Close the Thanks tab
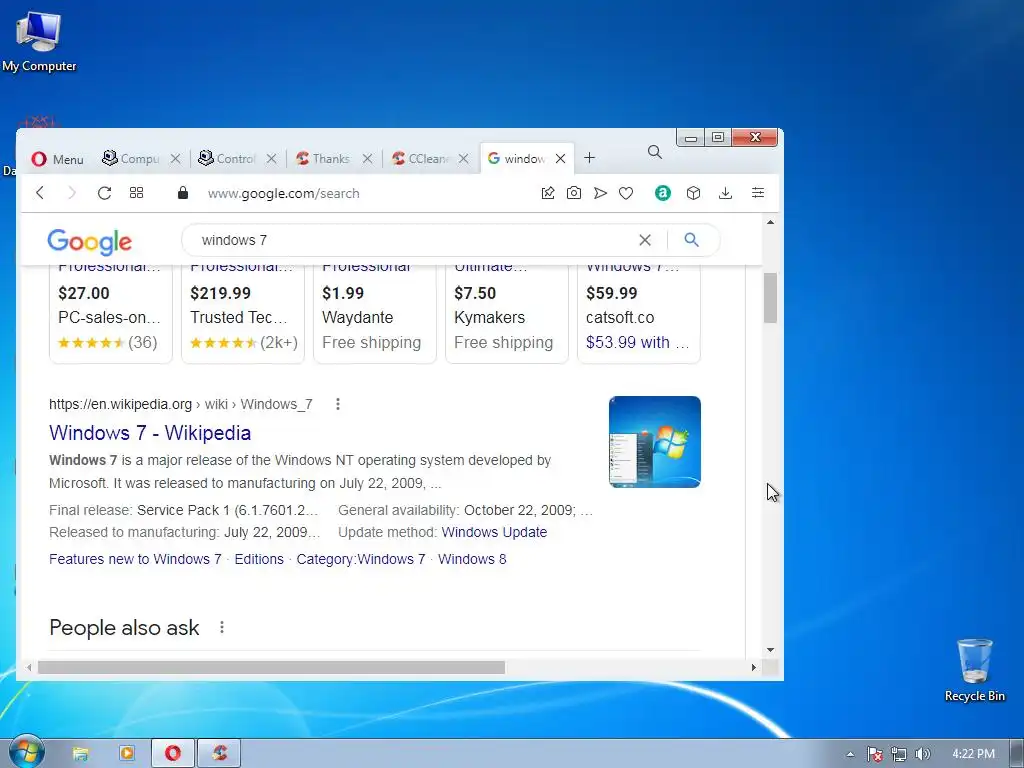Viewport: 1024px width, 768px height. [x=368, y=159]
